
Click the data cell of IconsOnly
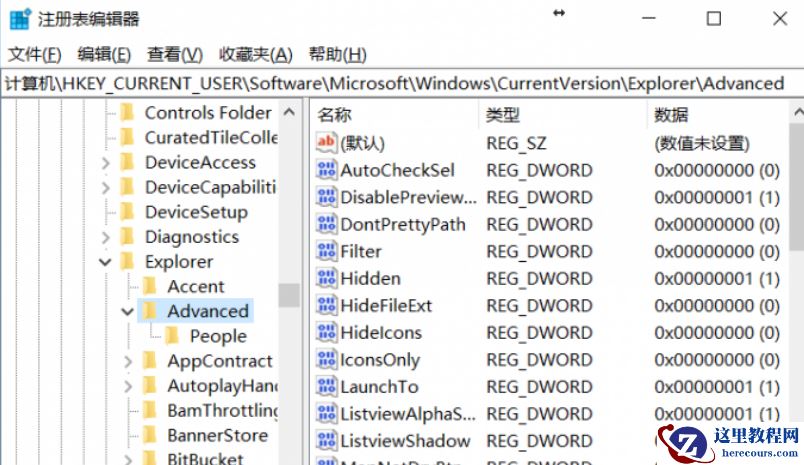tap(717, 360)
